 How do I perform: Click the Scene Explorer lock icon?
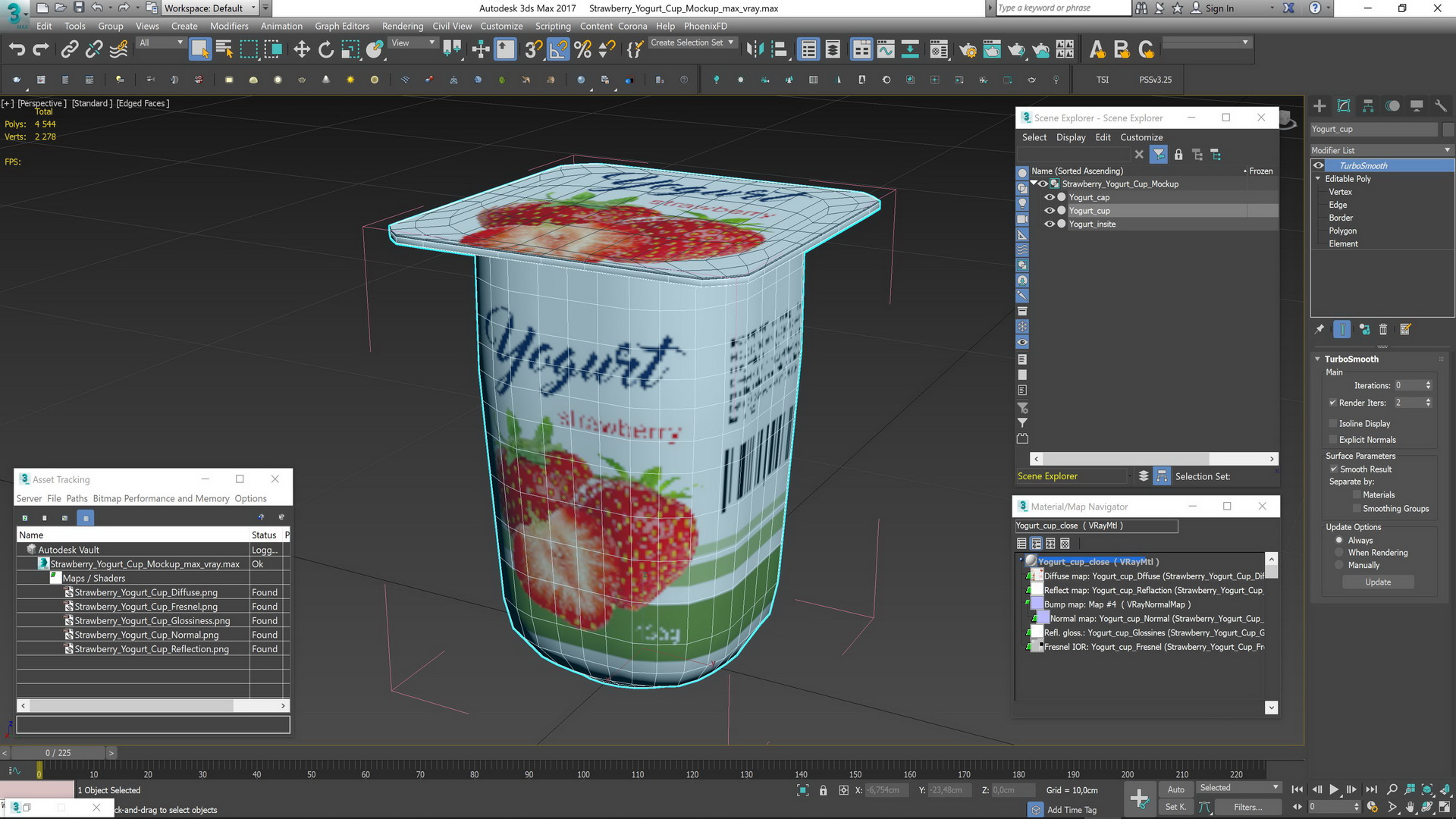point(1178,155)
